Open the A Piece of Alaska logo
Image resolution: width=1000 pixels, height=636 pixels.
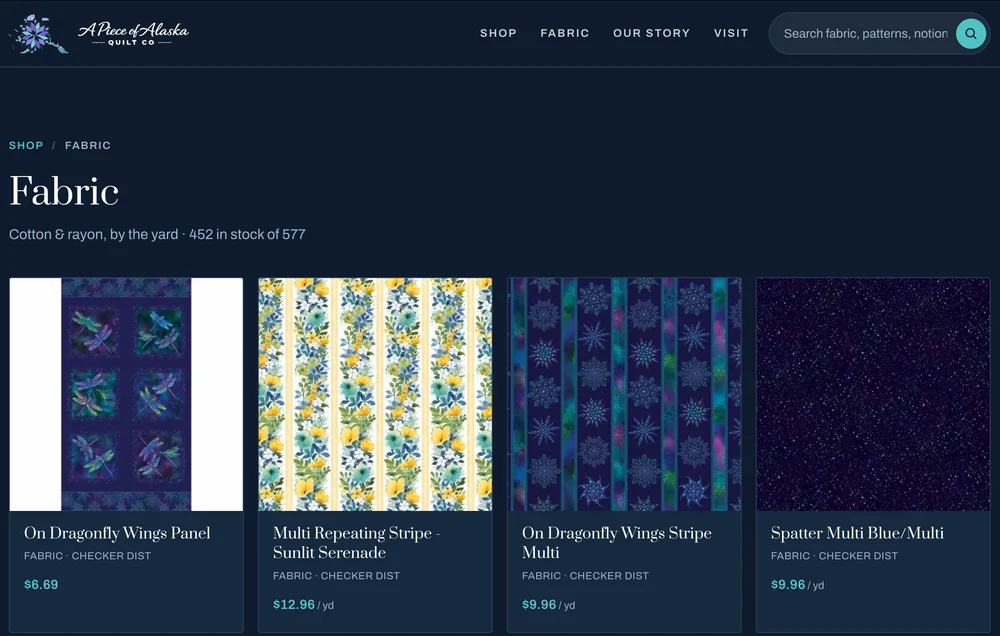coord(99,33)
